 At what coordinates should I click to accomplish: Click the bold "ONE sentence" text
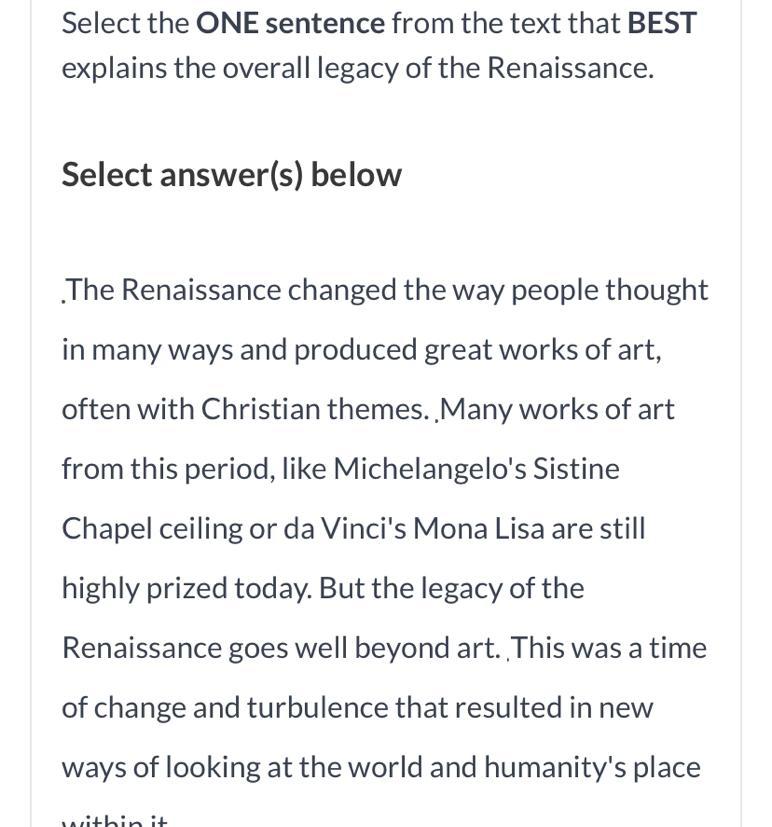(290, 23)
